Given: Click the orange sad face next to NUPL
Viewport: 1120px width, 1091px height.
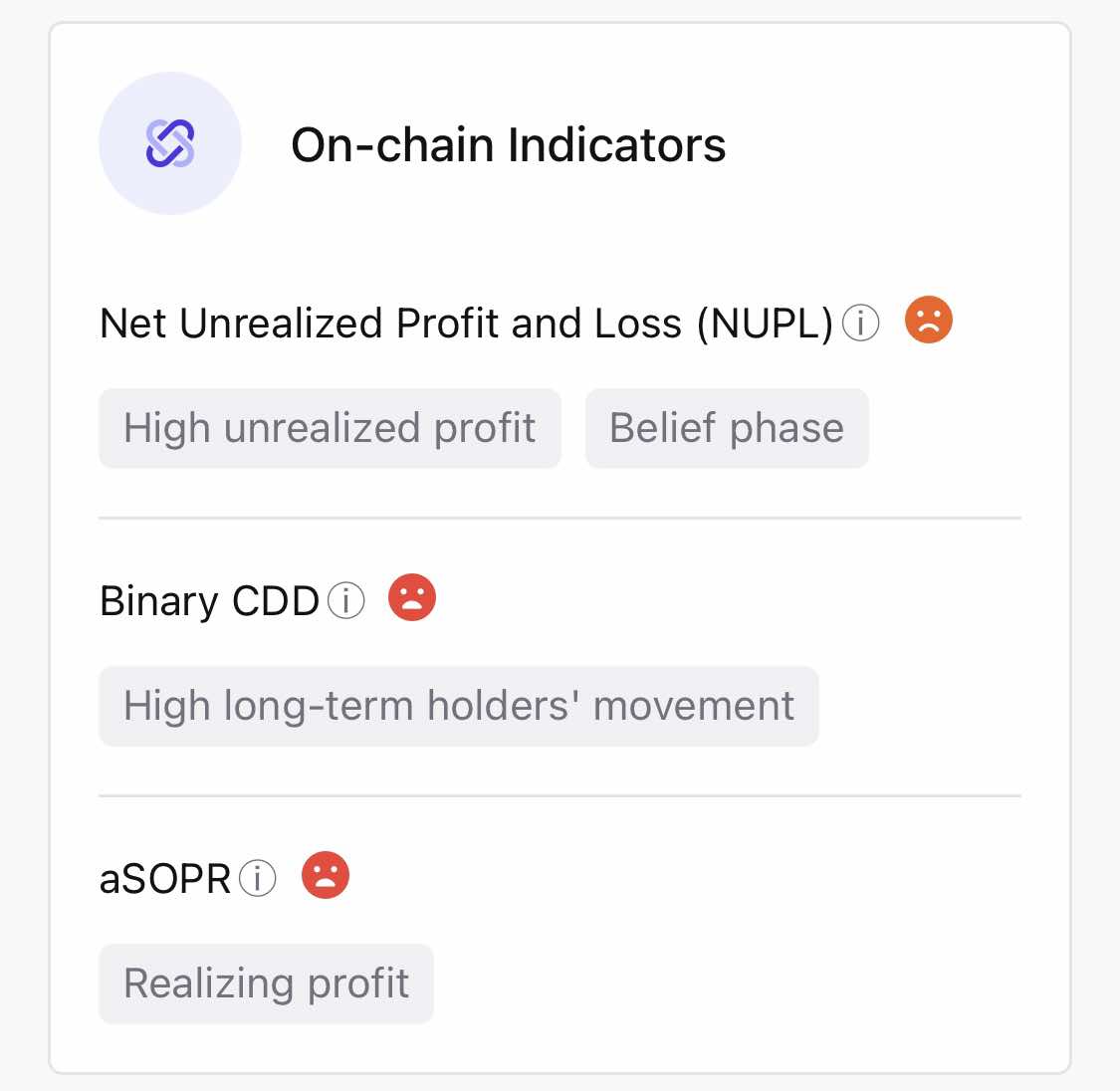Looking at the screenshot, I should tap(928, 320).
